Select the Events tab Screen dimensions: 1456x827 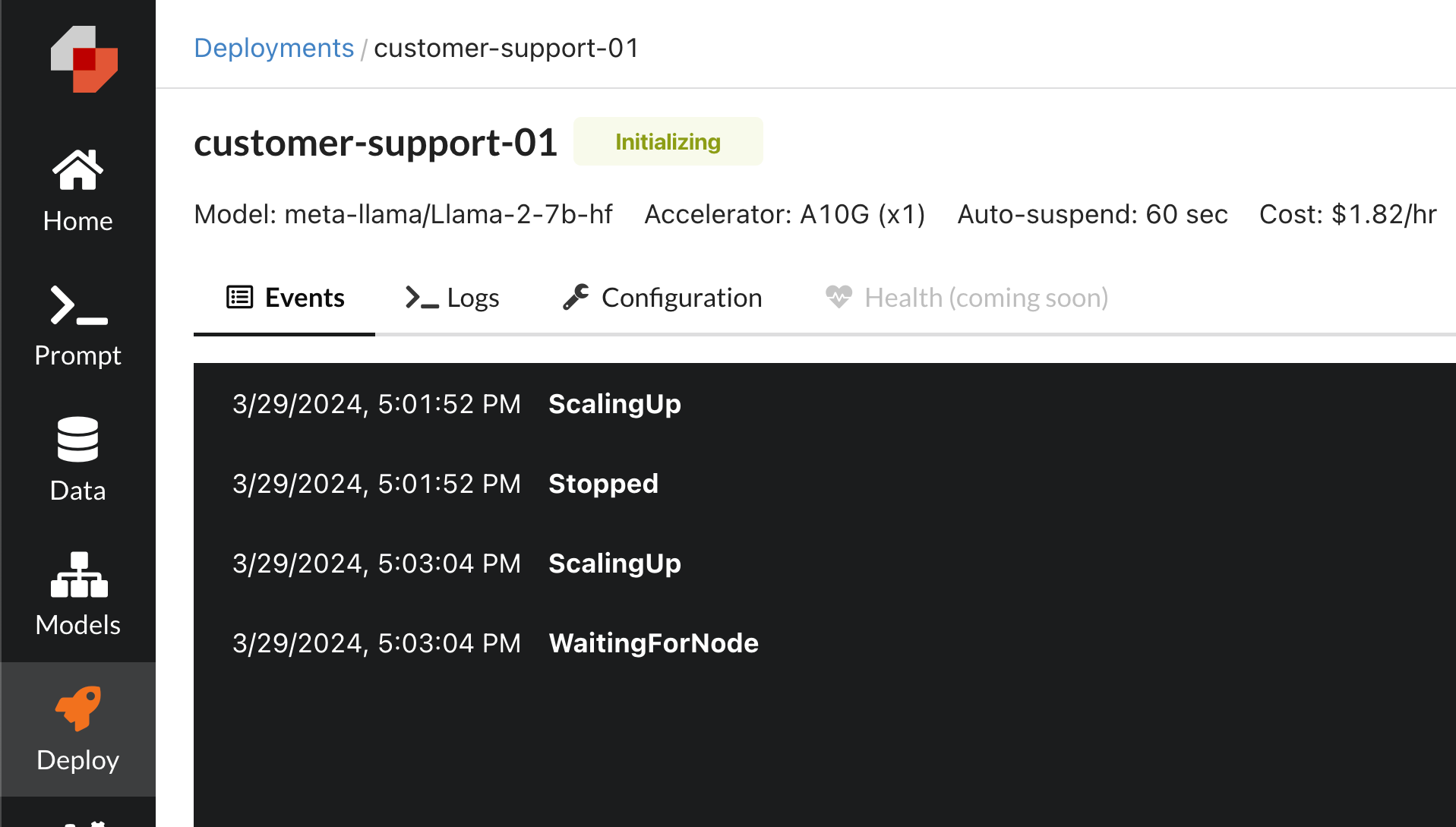click(x=304, y=297)
